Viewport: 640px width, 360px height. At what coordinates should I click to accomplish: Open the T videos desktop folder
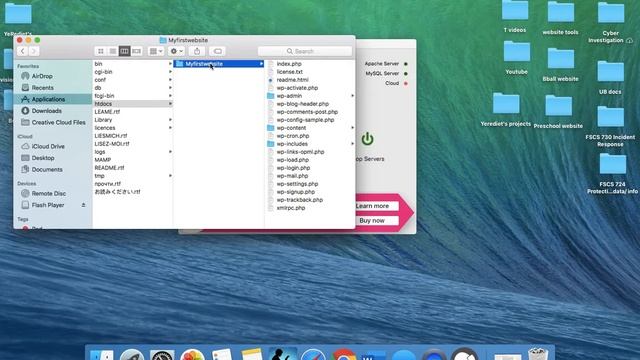pos(515,16)
